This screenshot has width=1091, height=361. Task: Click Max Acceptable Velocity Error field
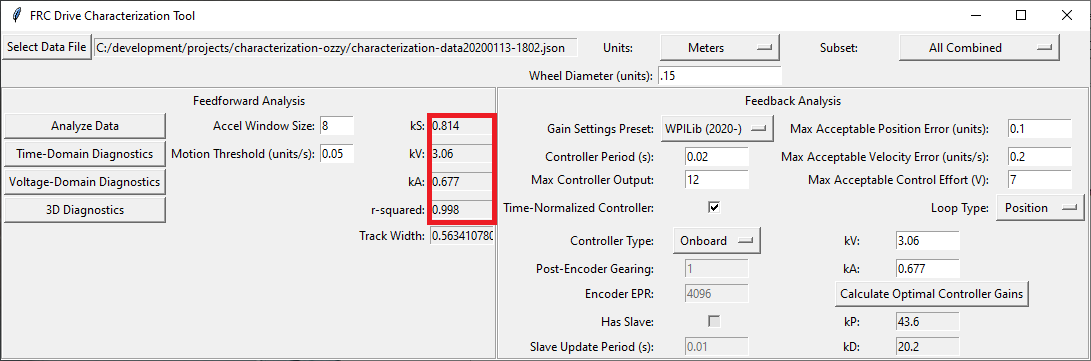tap(1040, 157)
